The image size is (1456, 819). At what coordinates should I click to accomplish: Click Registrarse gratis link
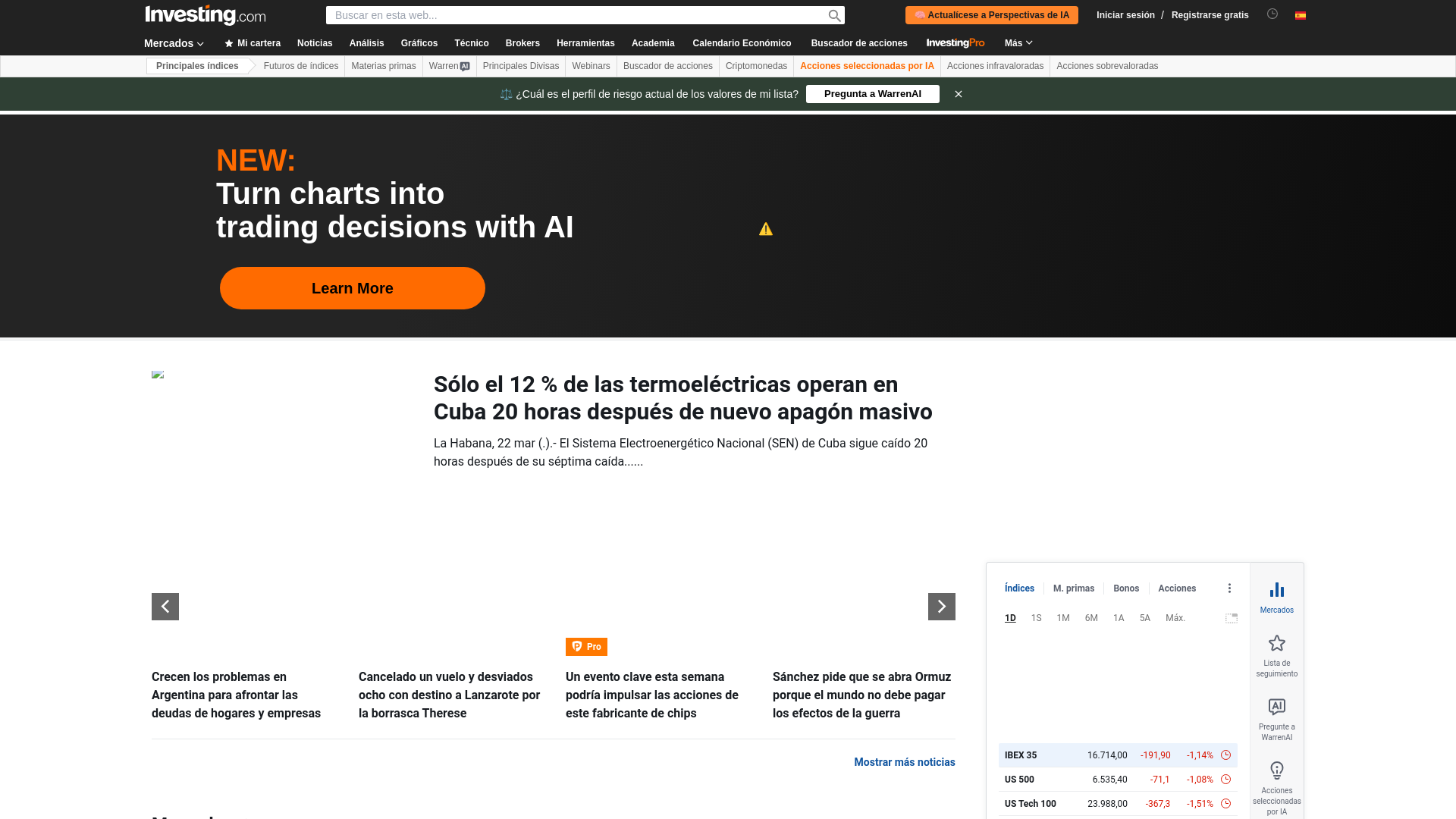pyautogui.click(x=1210, y=15)
